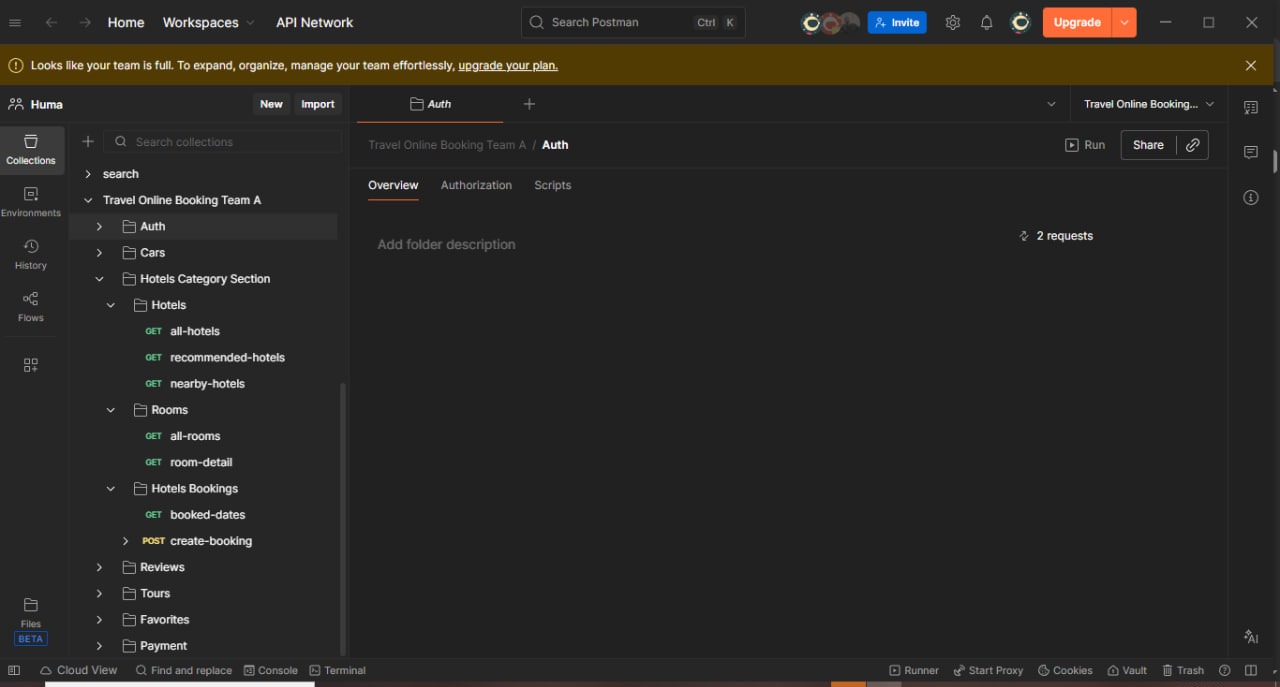Open the Travel Online Booking workspace dropdown
This screenshot has height=687, width=1280.
(x=1148, y=103)
